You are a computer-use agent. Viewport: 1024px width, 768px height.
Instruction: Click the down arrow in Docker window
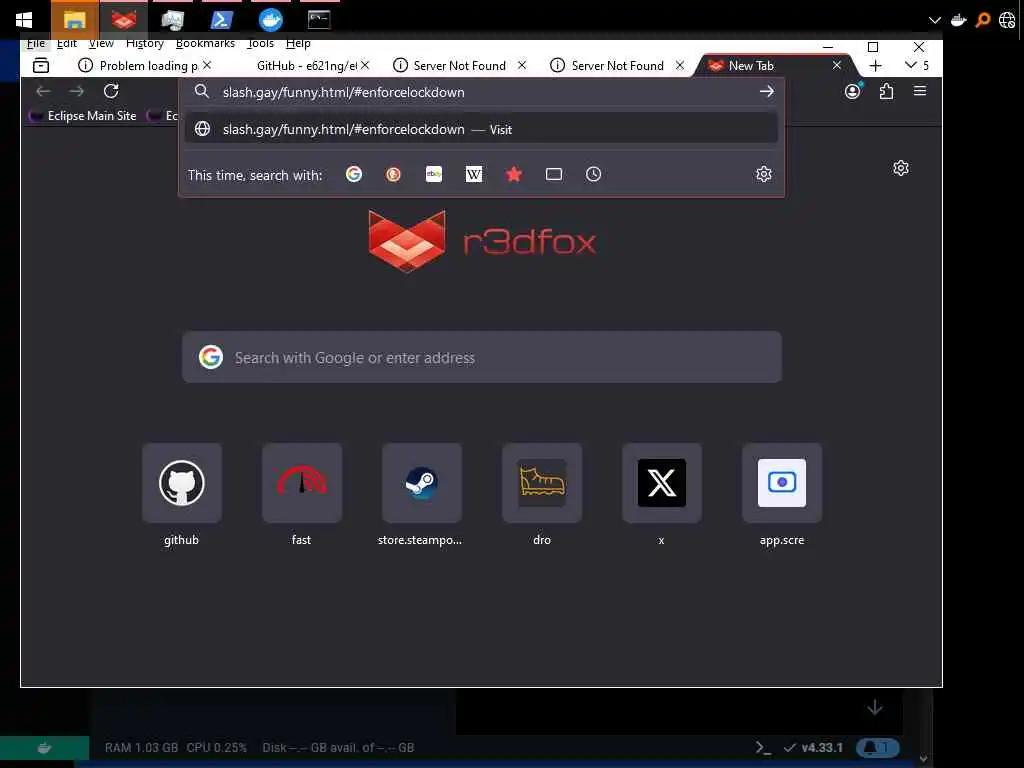click(874, 707)
